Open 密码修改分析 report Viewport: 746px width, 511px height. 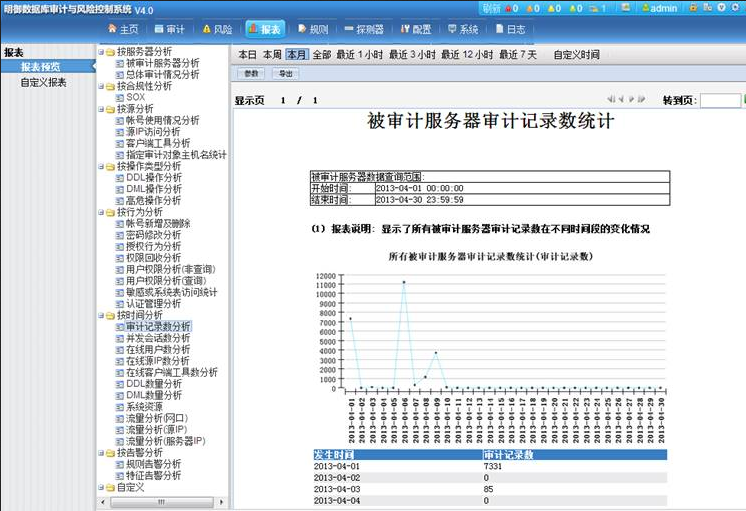coord(153,235)
